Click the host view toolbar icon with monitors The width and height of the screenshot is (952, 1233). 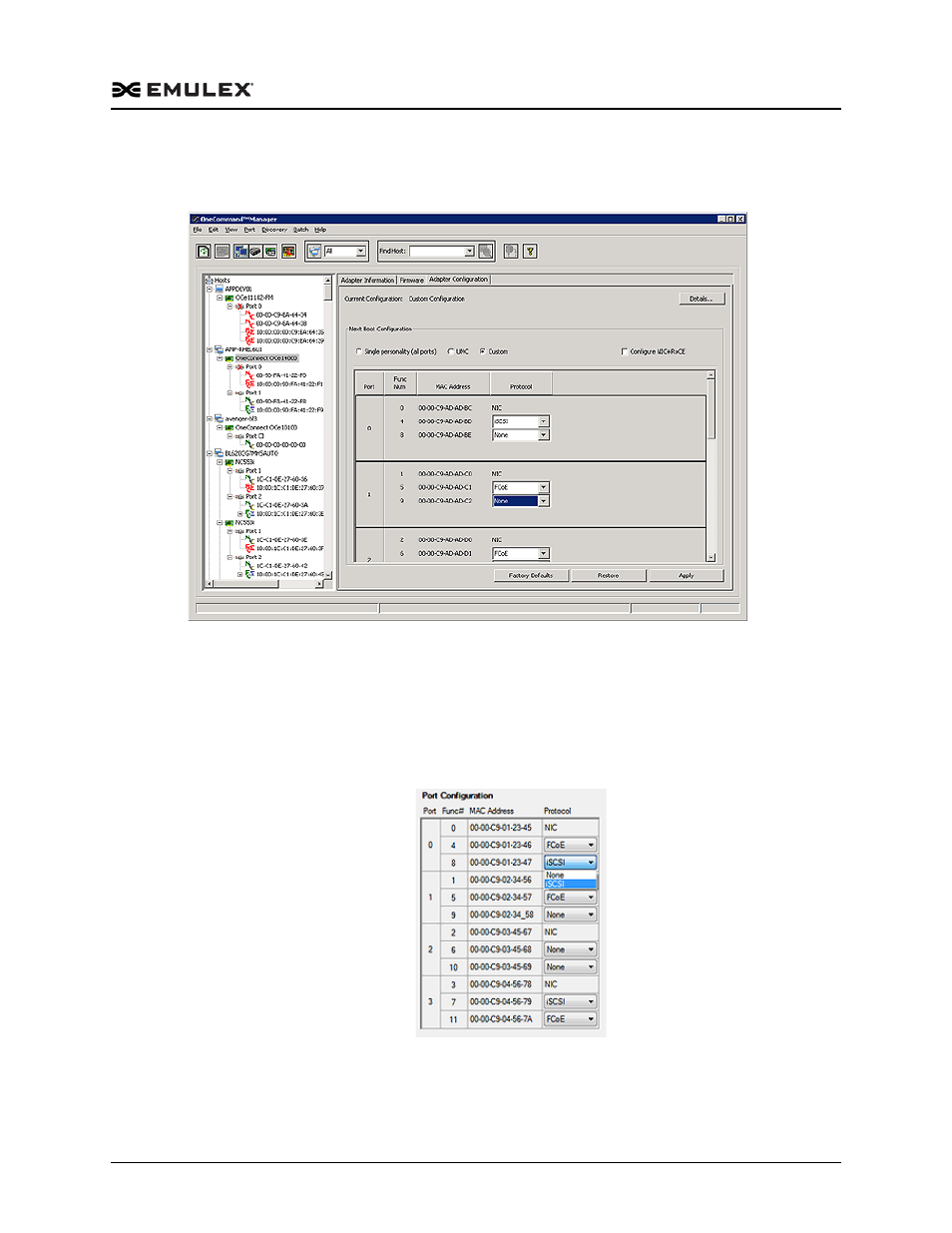(240, 252)
